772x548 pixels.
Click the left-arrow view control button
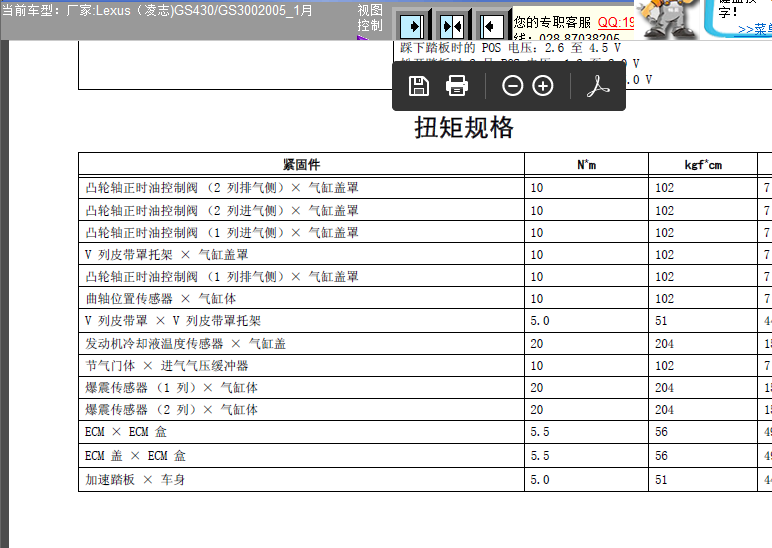(x=492, y=26)
